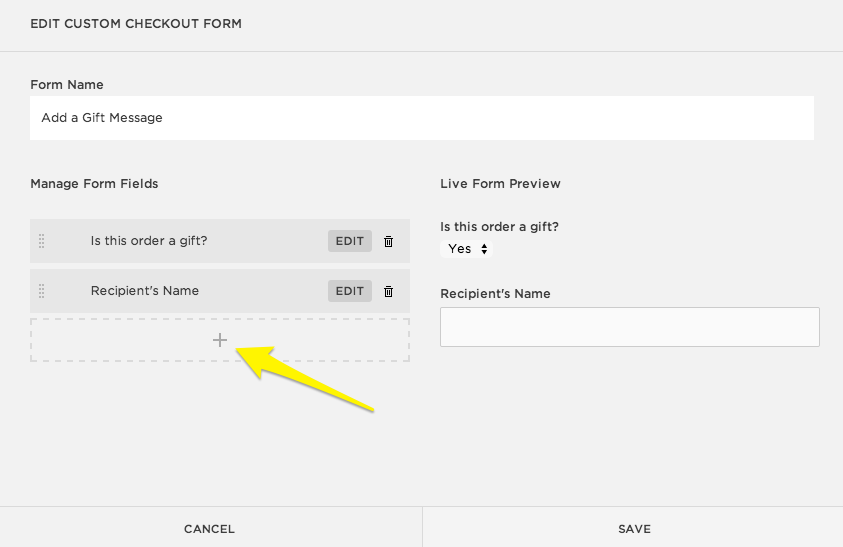Click the "Edit Custom Checkout Form" title

(136, 23)
